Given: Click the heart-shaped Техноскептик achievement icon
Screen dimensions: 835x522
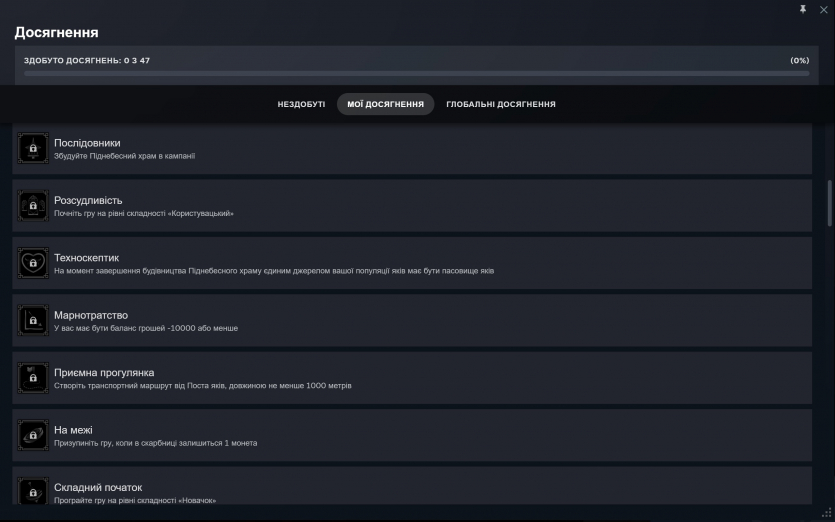Looking at the screenshot, I should (33, 264).
